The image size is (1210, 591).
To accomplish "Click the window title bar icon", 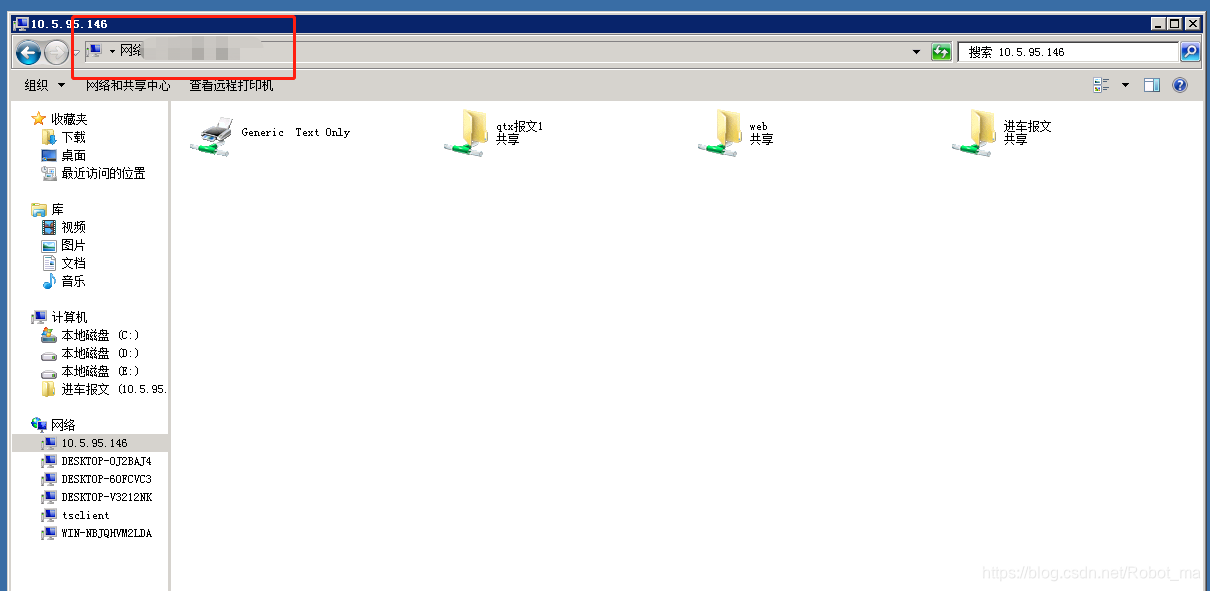I will (x=22, y=23).
